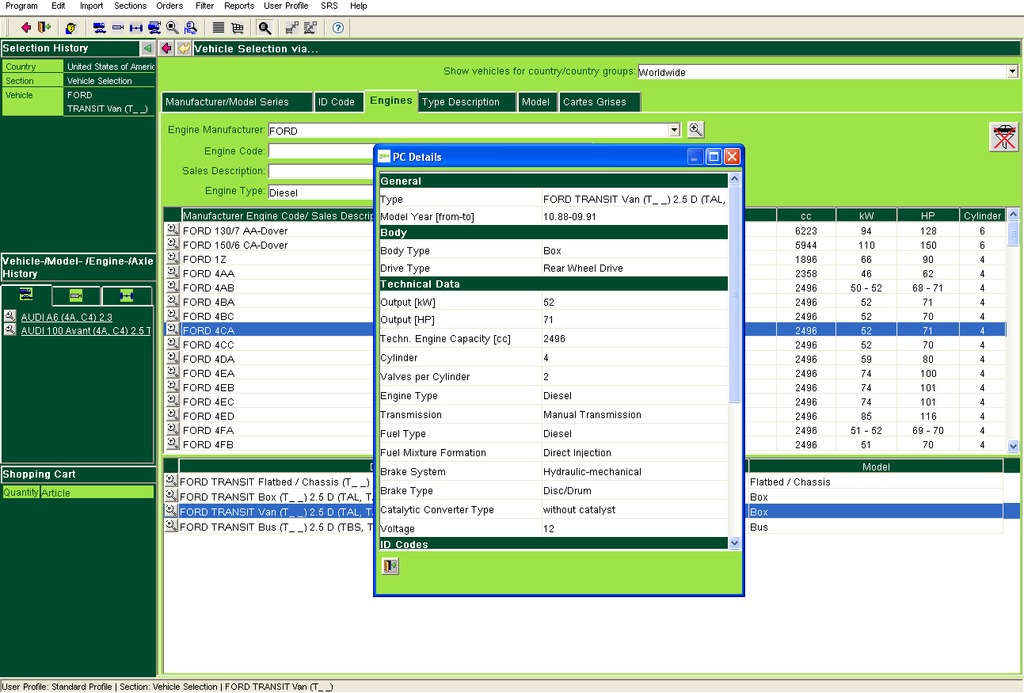Switch to the Type Description tab
Image resolution: width=1024 pixels, height=693 pixels.
pyautogui.click(x=466, y=102)
